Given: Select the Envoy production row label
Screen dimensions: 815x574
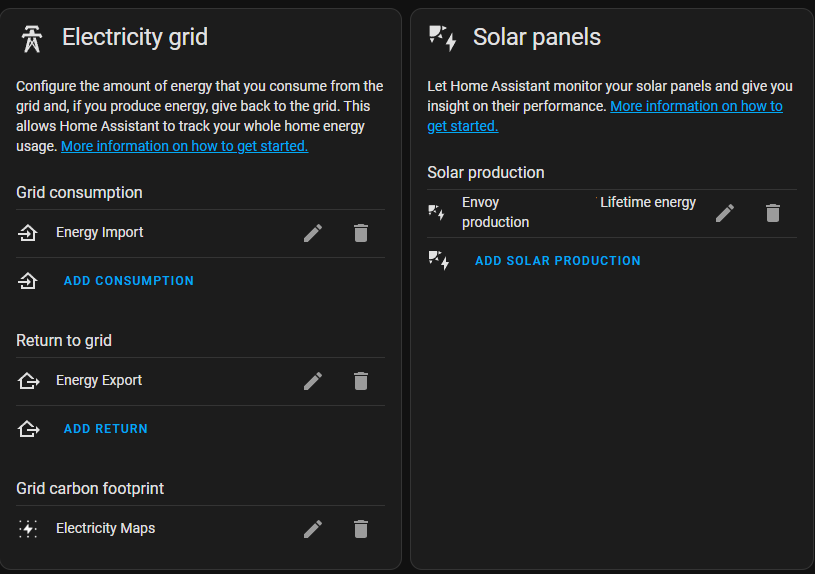Looking at the screenshot, I should [495, 212].
